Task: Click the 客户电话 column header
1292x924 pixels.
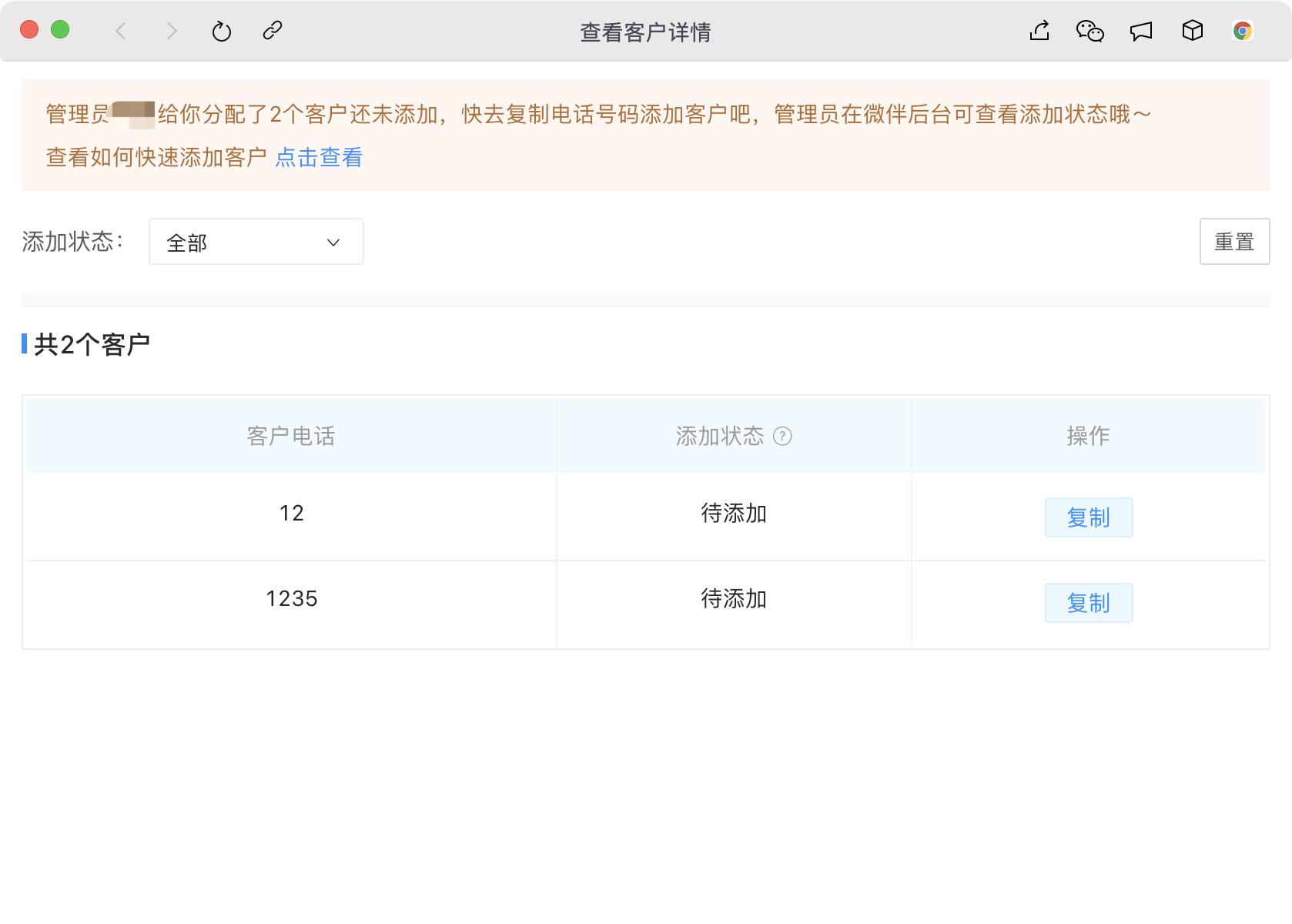Action: coord(291,437)
